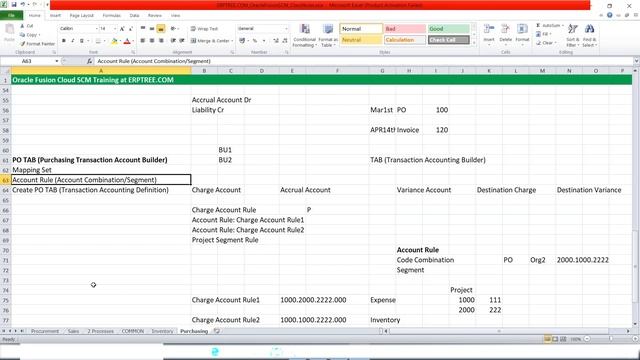Align text left in the cell
The width and height of the screenshot is (640, 360).
143,41
